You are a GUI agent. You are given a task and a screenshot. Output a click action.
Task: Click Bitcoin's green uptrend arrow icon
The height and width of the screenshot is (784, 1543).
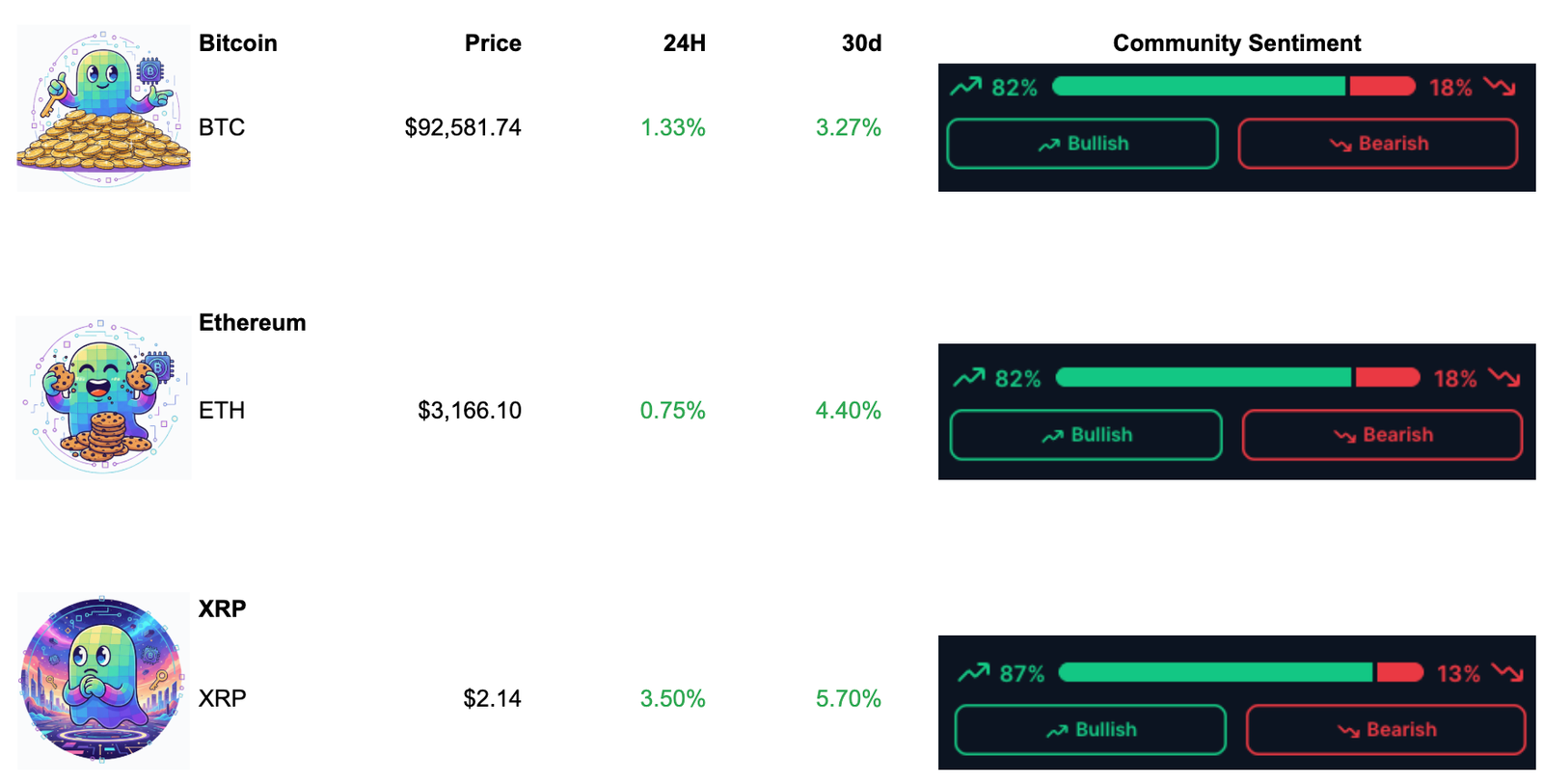click(x=965, y=87)
